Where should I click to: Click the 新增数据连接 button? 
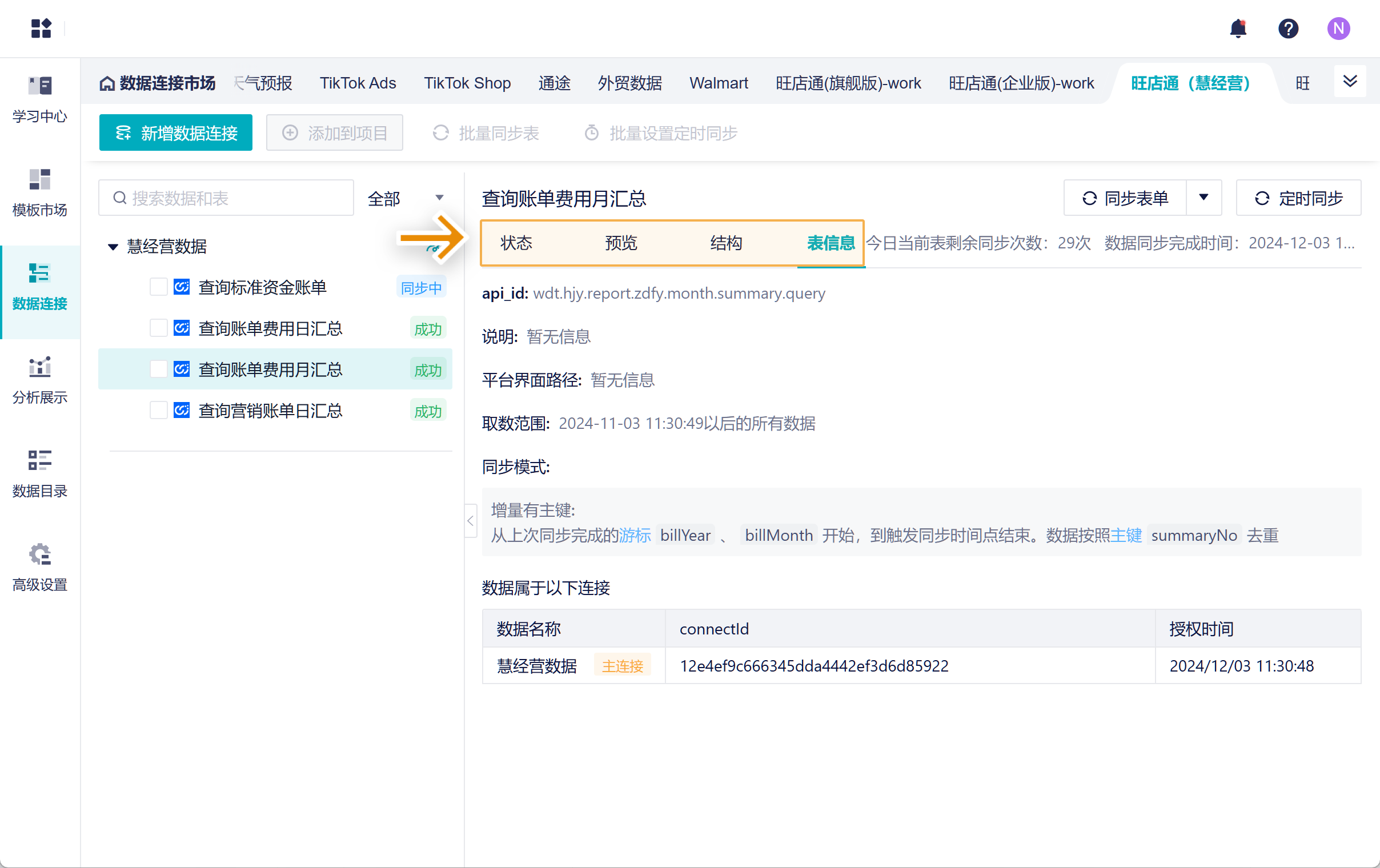point(175,133)
